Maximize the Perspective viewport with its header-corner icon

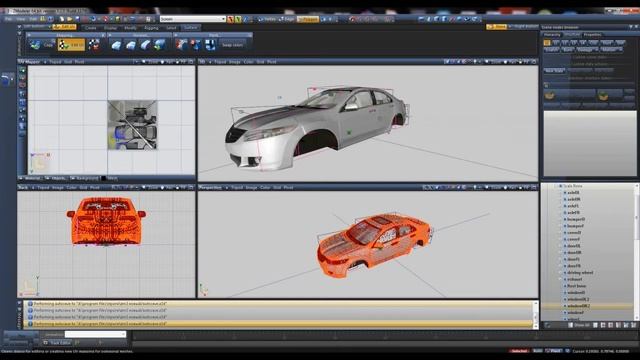(x=534, y=187)
